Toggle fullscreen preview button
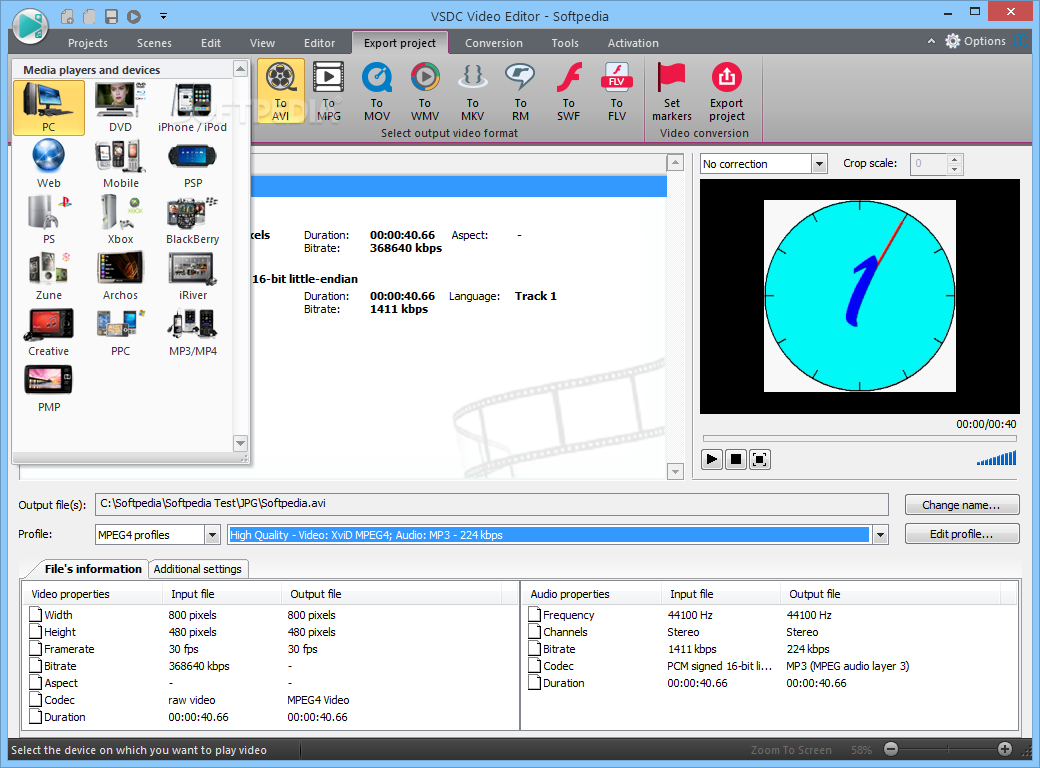This screenshot has width=1040, height=768. [759, 459]
